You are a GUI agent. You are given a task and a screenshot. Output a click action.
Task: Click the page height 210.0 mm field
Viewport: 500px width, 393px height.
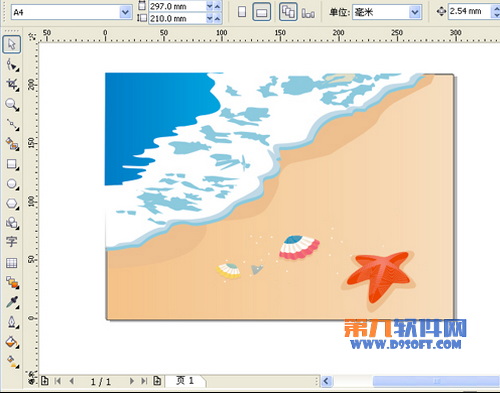tap(177, 18)
